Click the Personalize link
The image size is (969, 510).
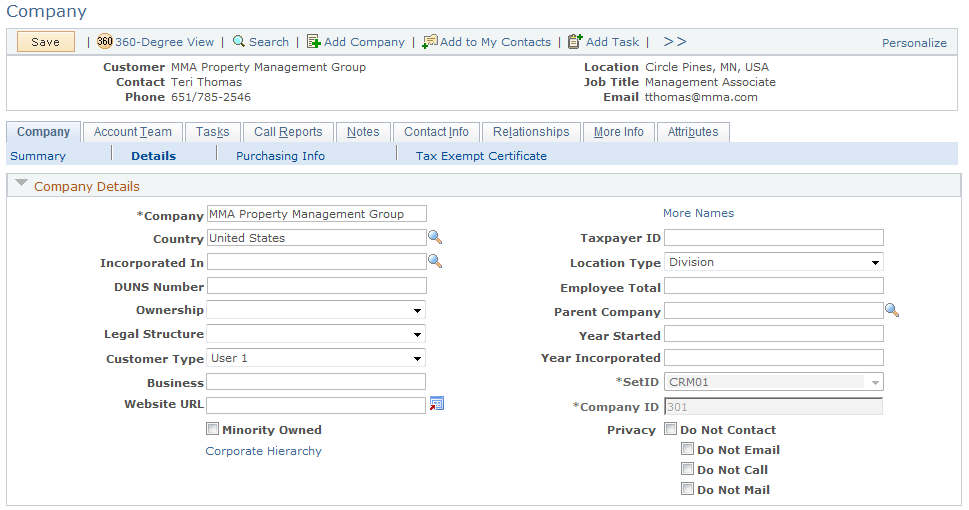click(x=914, y=43)
